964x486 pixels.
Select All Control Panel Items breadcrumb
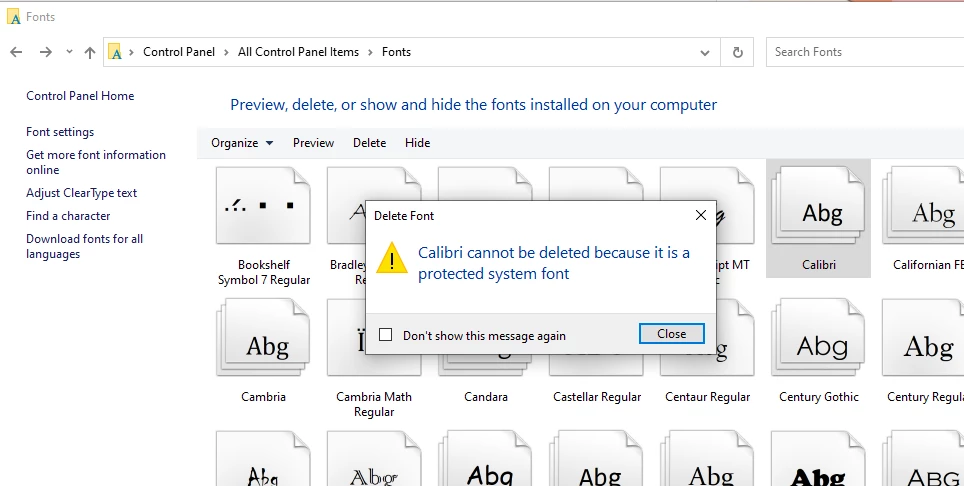298,52
